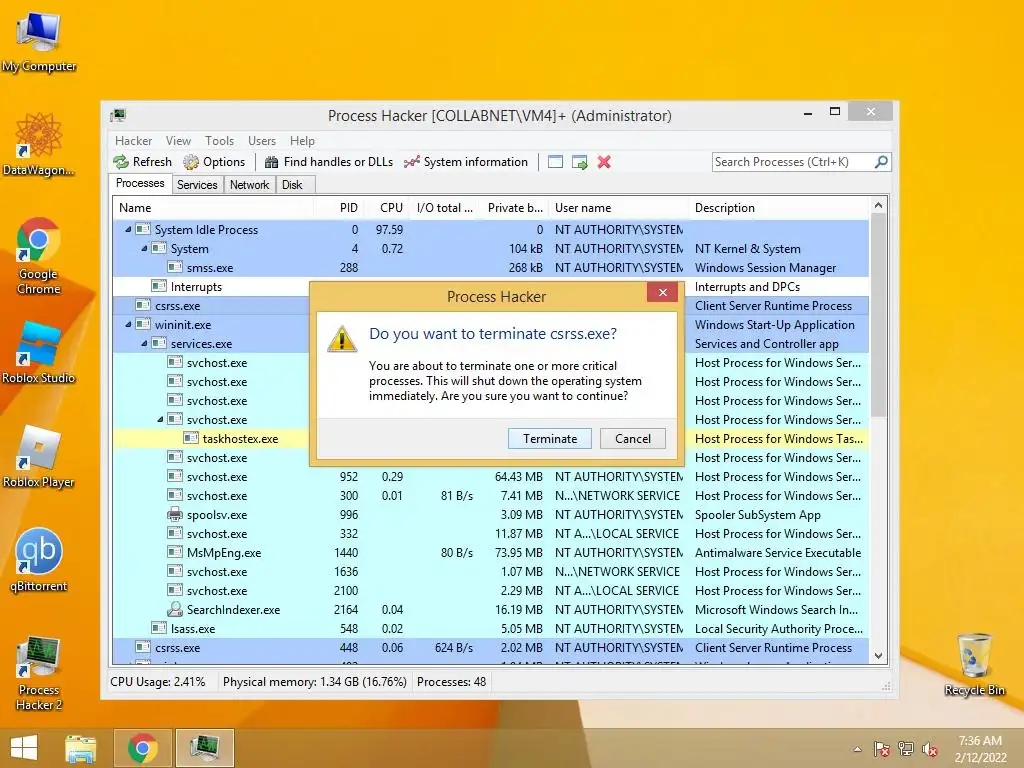Switch to the Network tab
The width and height of the screenshot is (1024, 768).
pyautogui.click(x=249, y=185)
